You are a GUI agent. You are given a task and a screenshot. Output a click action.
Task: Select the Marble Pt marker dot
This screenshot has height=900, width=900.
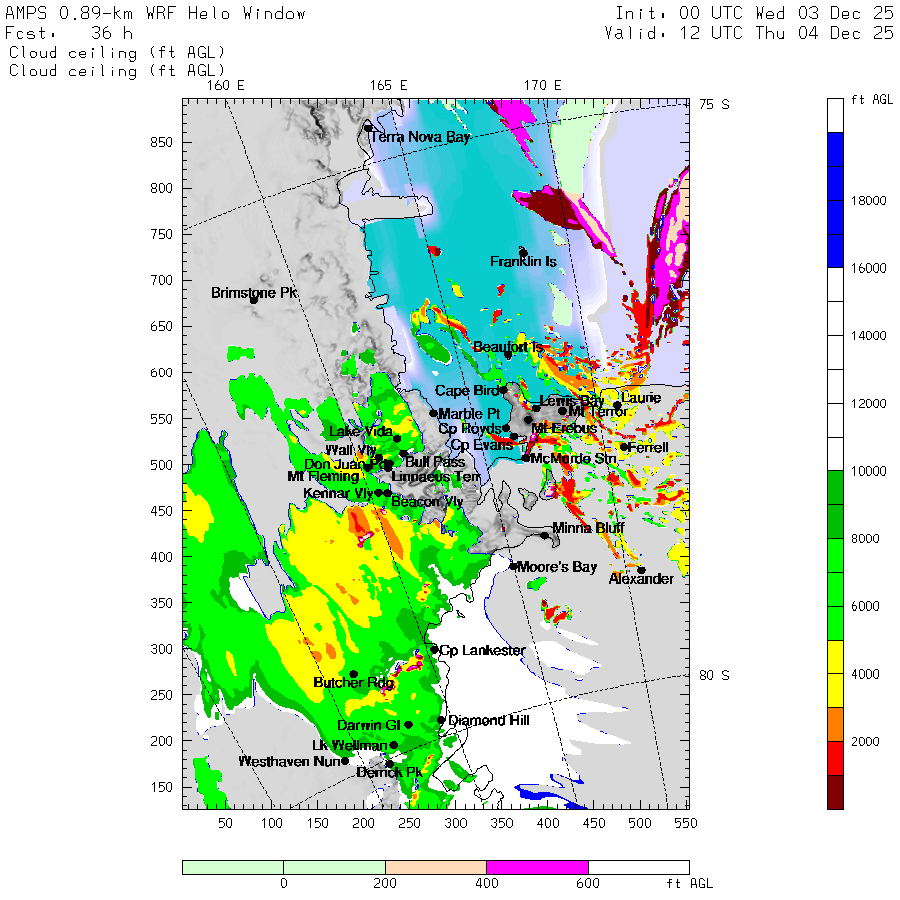coord(434,413)
